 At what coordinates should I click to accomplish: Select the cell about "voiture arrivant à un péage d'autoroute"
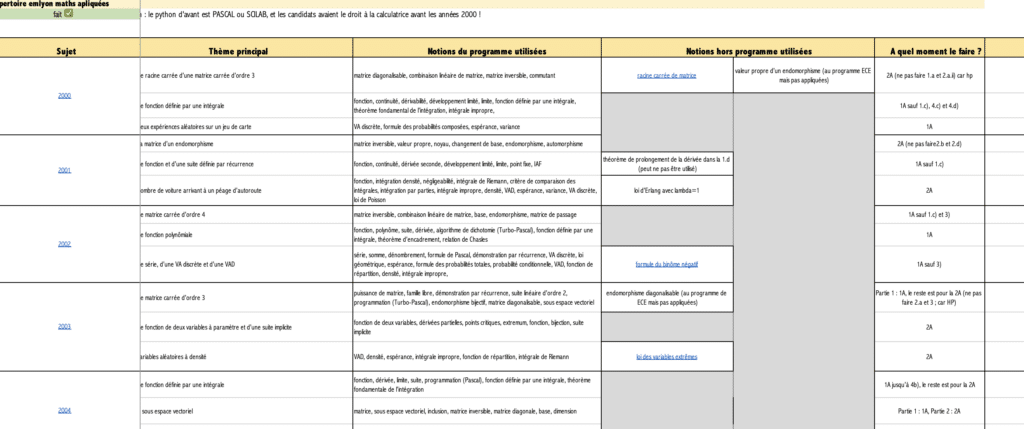(246, 190)
